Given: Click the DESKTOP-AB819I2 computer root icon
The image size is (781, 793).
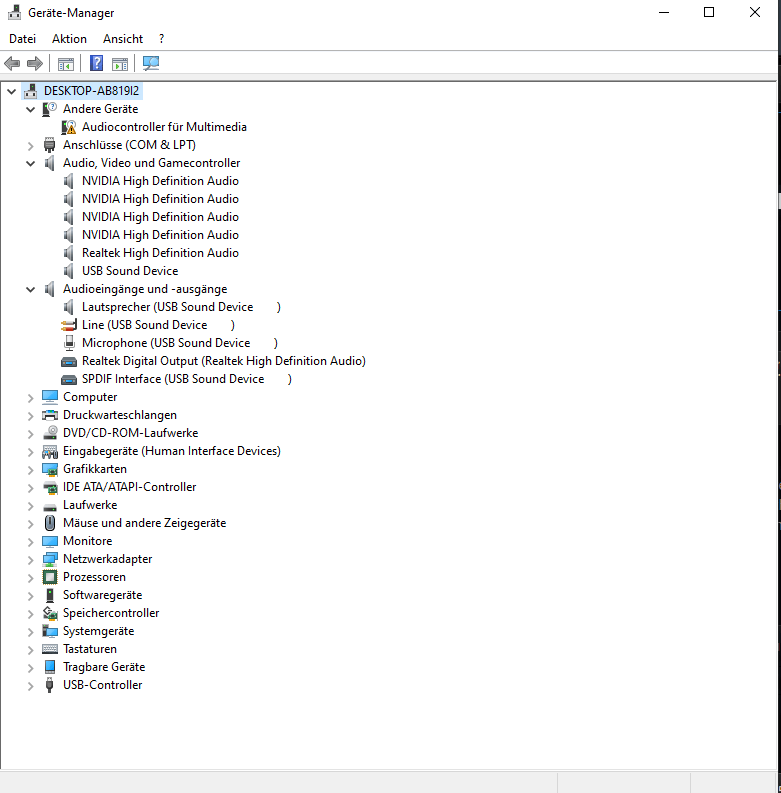Looking at the screenshot, I should click(30, 91).
